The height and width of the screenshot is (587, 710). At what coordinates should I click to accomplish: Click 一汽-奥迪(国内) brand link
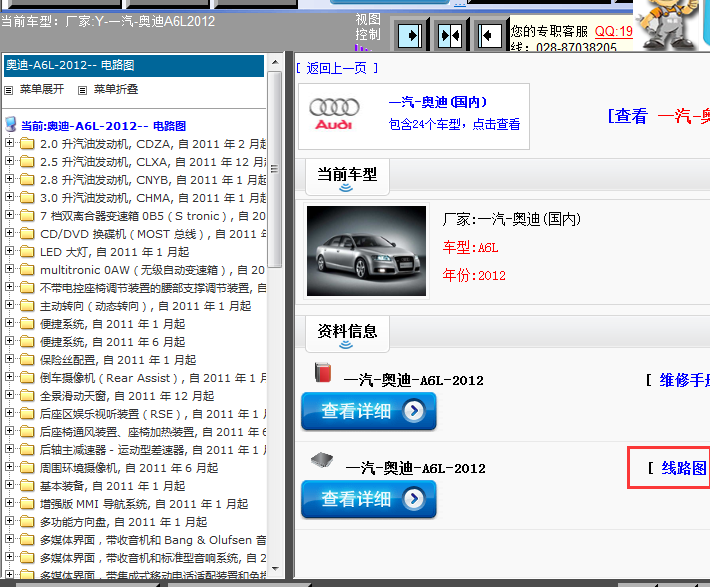coord(438,102)
